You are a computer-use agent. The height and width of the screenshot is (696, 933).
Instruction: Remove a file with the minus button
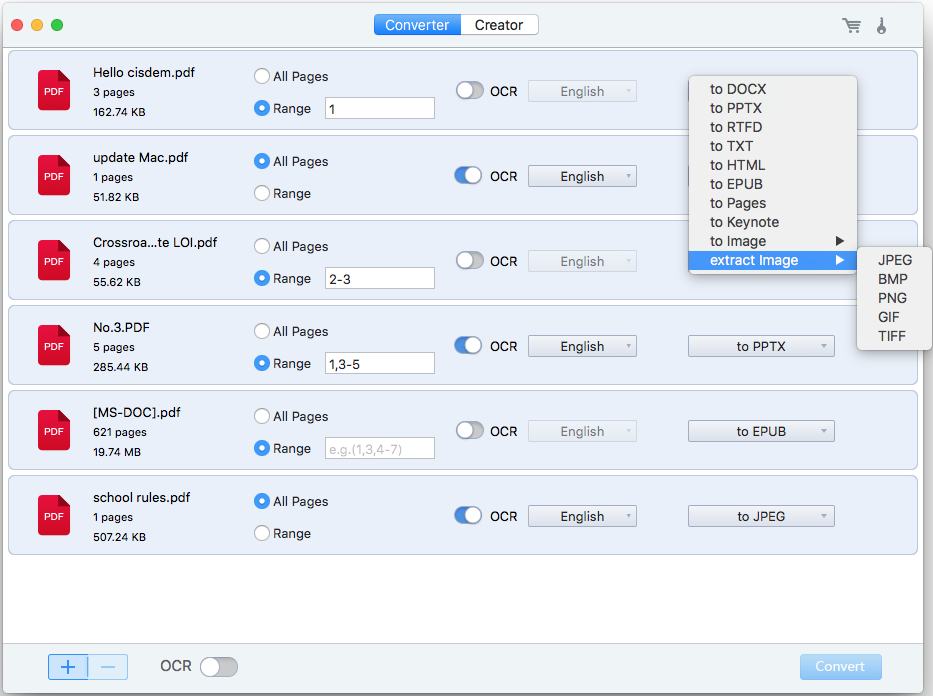click(x=108, y=666)
